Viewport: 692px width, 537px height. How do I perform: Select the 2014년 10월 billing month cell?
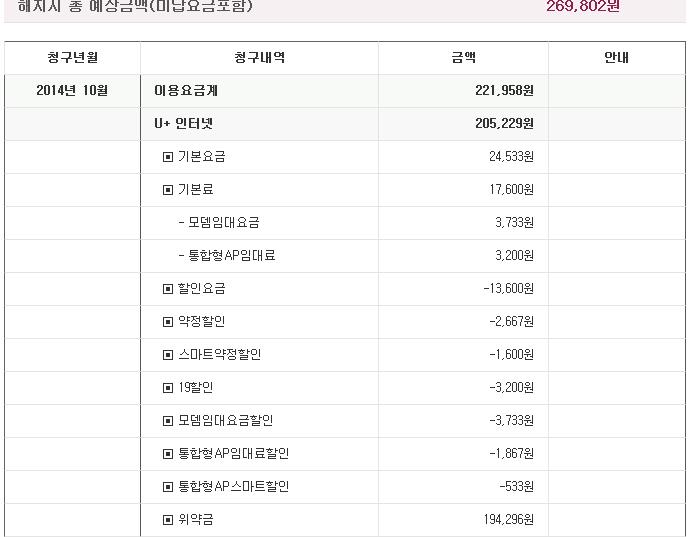(x=72, y=91)
